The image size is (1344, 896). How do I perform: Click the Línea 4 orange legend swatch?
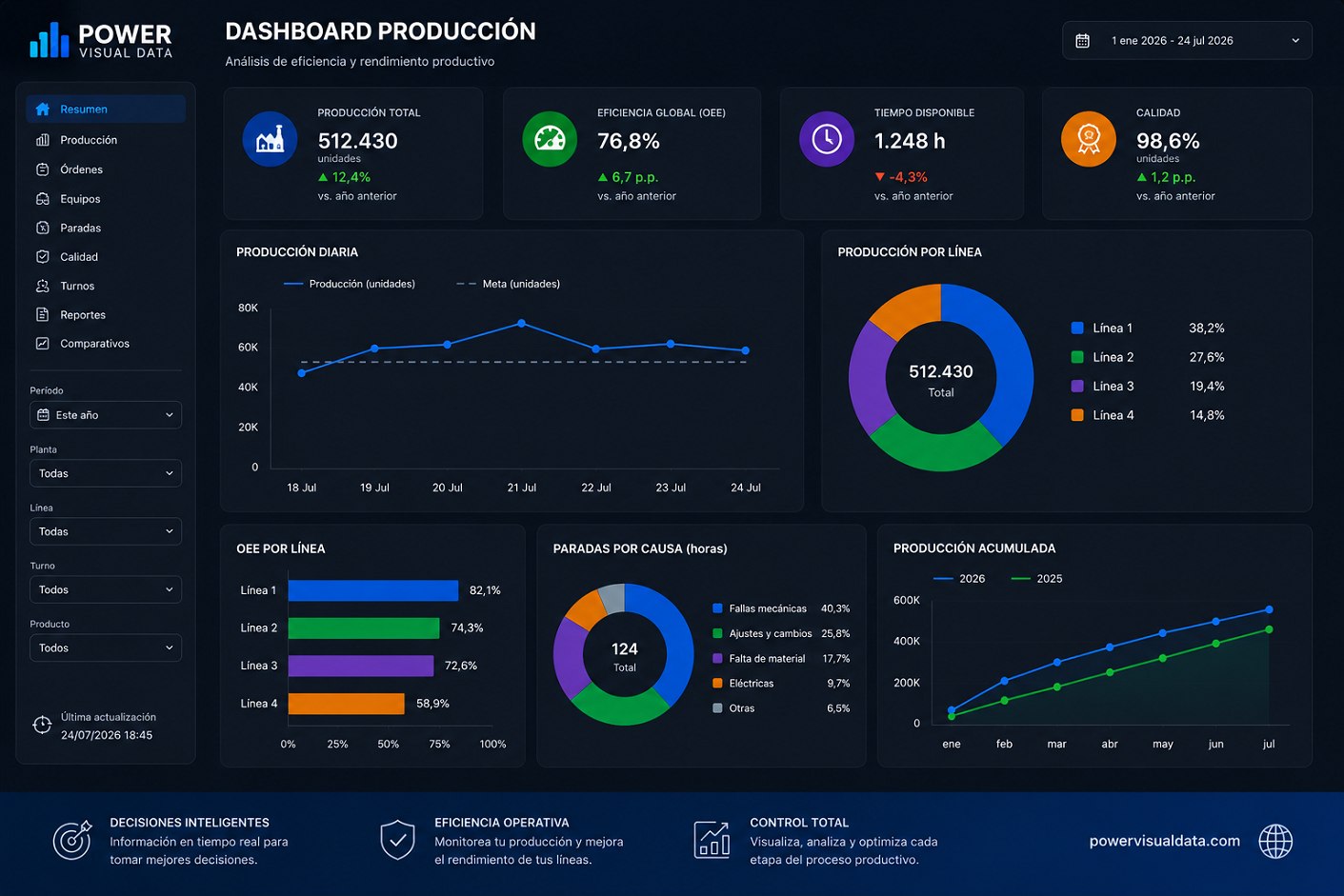1077,415
